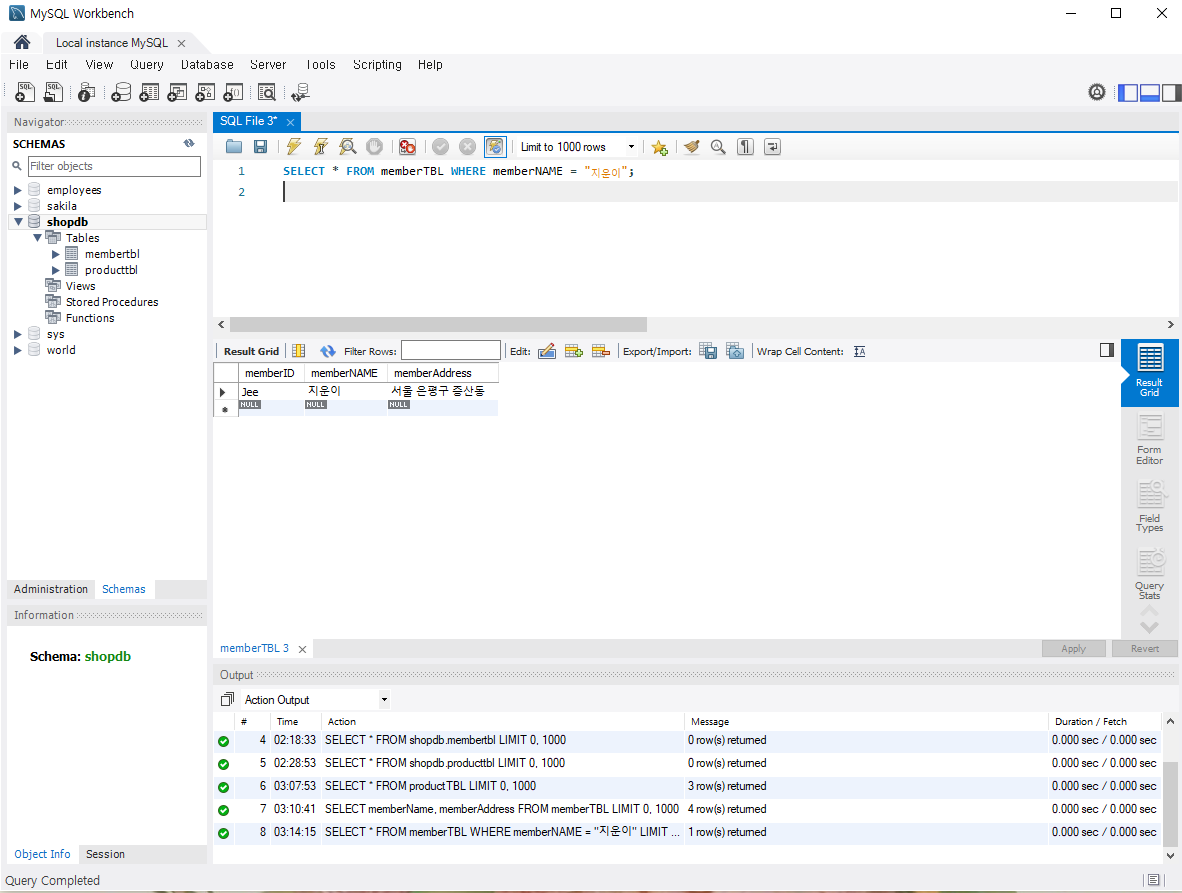This screenshot has width=1182, height=893.
Task: Export recordset to external file icon
Action: coord(708,351)
